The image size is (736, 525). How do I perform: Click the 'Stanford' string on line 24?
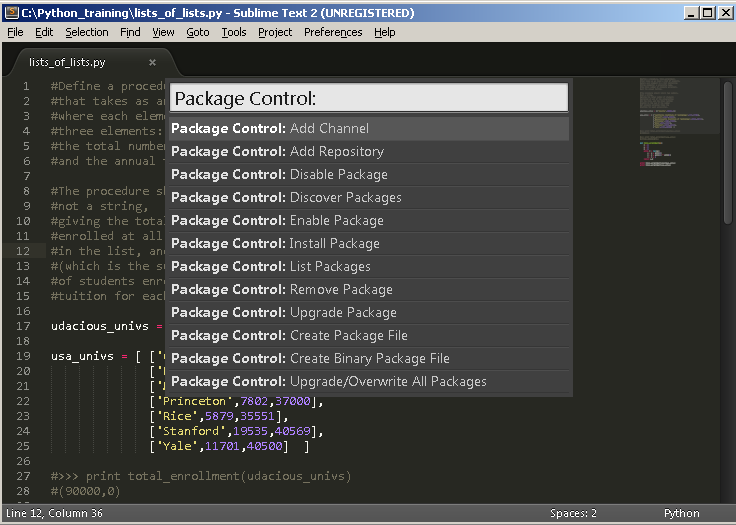pos(191,431)
